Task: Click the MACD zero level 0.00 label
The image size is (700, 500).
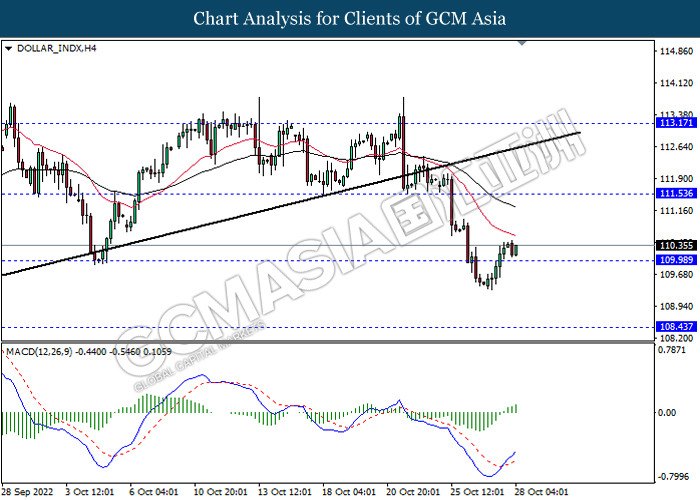Action: (667, 412)
